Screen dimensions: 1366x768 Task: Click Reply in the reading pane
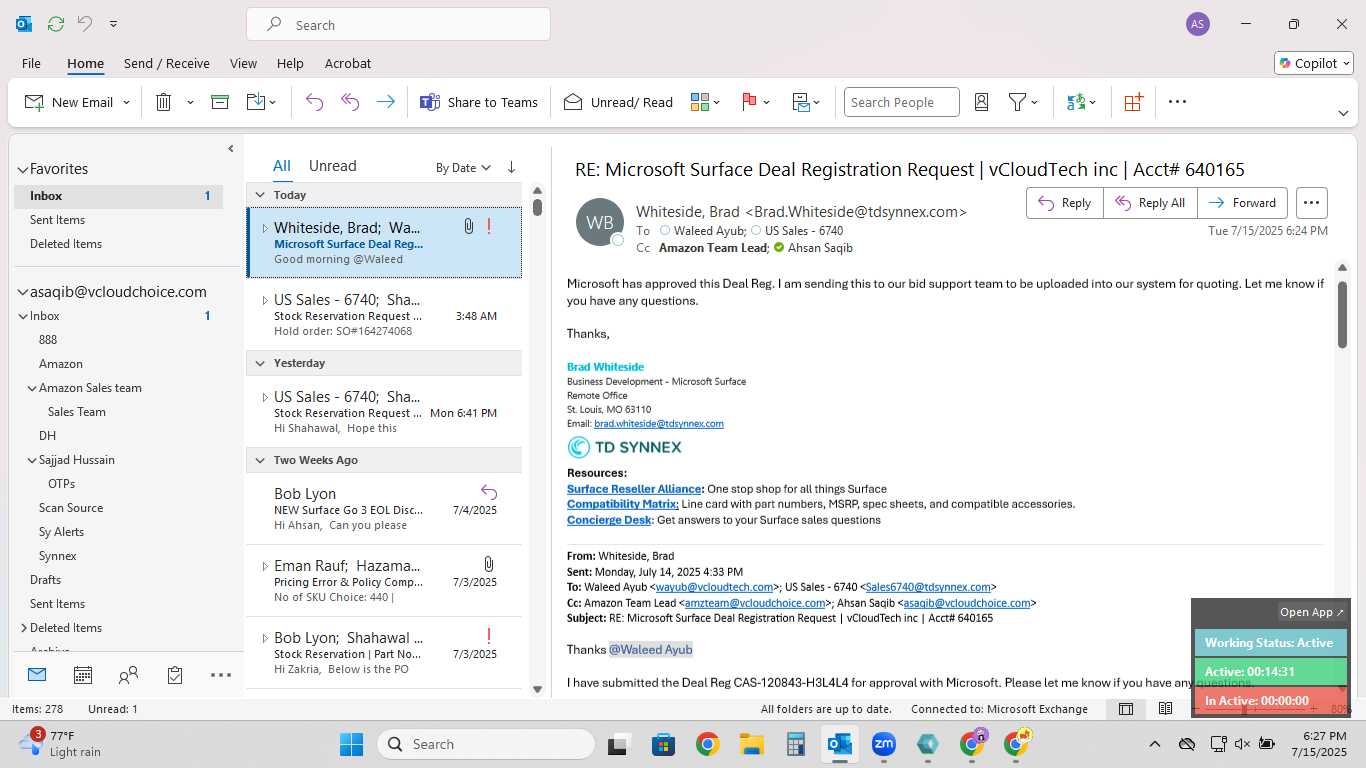coord(1065,203)
